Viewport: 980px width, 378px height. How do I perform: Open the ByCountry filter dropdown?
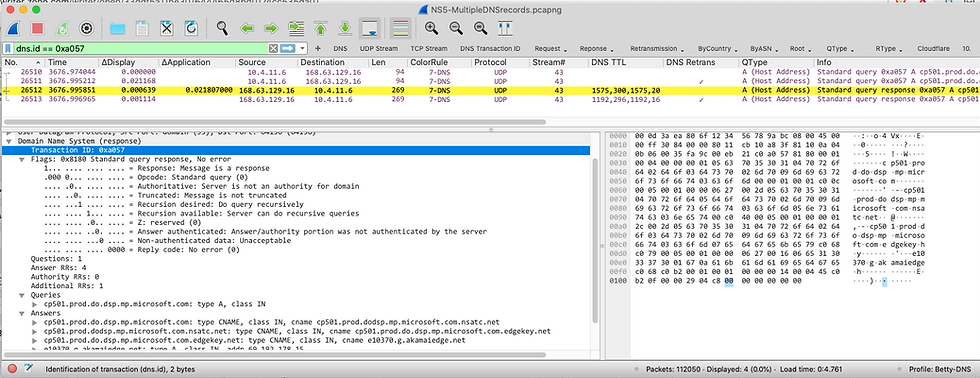click(x=717, y=48)
